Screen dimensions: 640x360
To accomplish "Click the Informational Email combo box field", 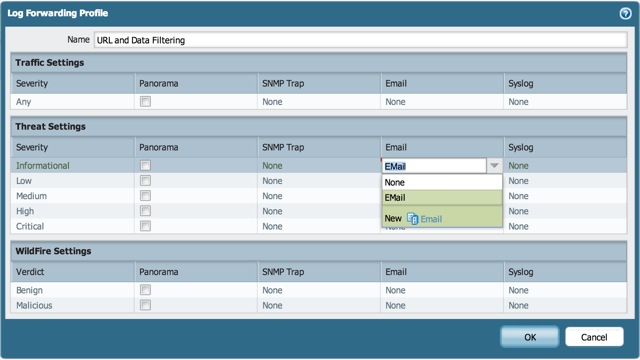I will [x=434, y=166].
